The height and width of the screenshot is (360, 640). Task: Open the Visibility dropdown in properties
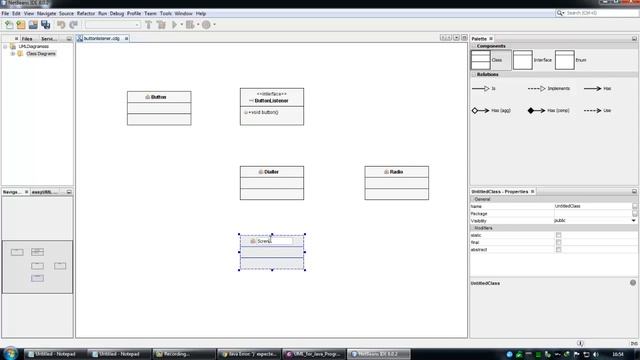(633, 220)
